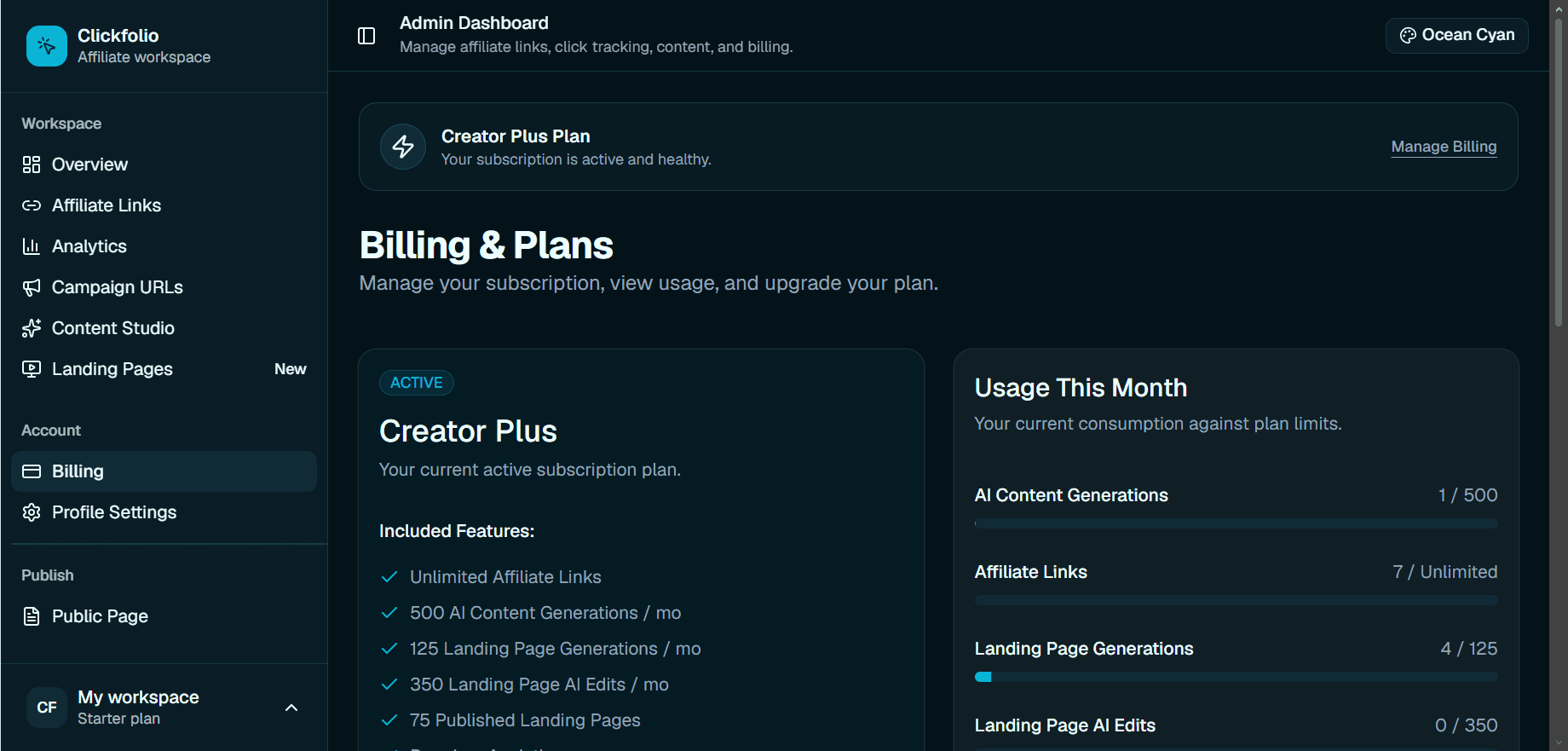Click the Public Page document icon
This screenshot has width=1568, height=751.
point(32,616)
